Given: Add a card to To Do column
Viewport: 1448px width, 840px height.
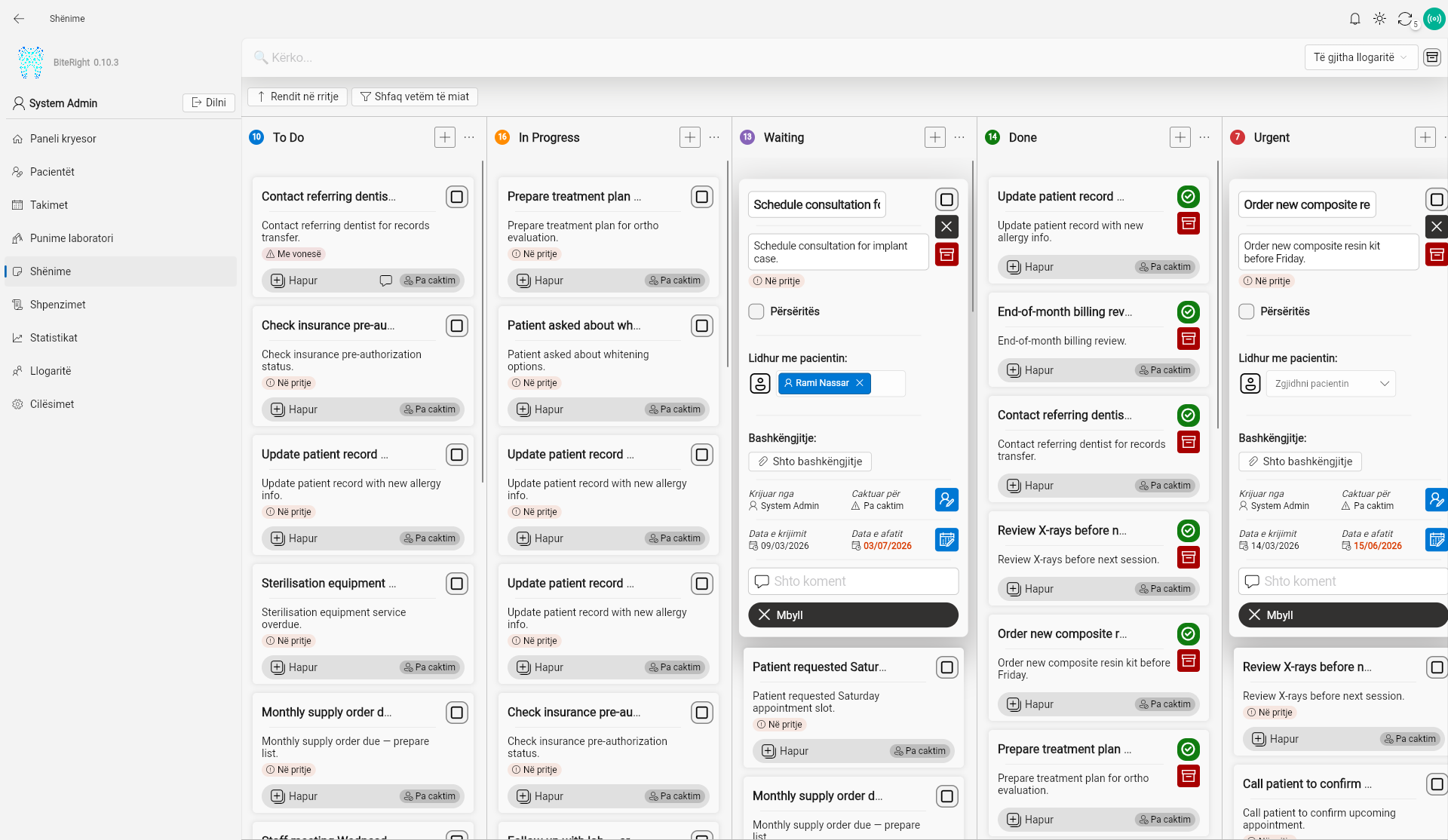Looking at the screenshot, I should (445, 137).
